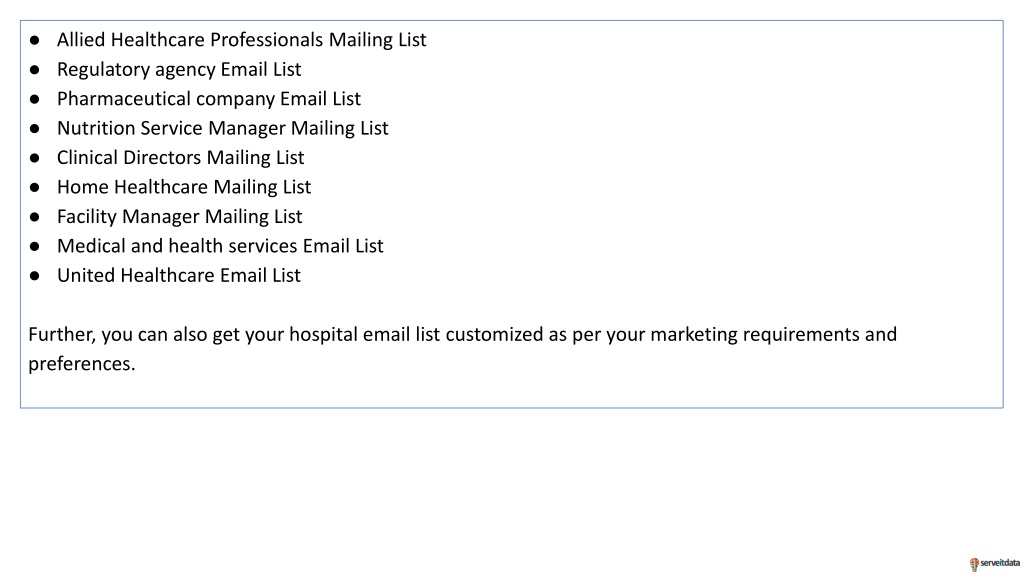The height and width of the screenshot is (576, 1024).
Task: Click the bullet beside Allied Healthcare Professionals
Action: click(35, 40)
